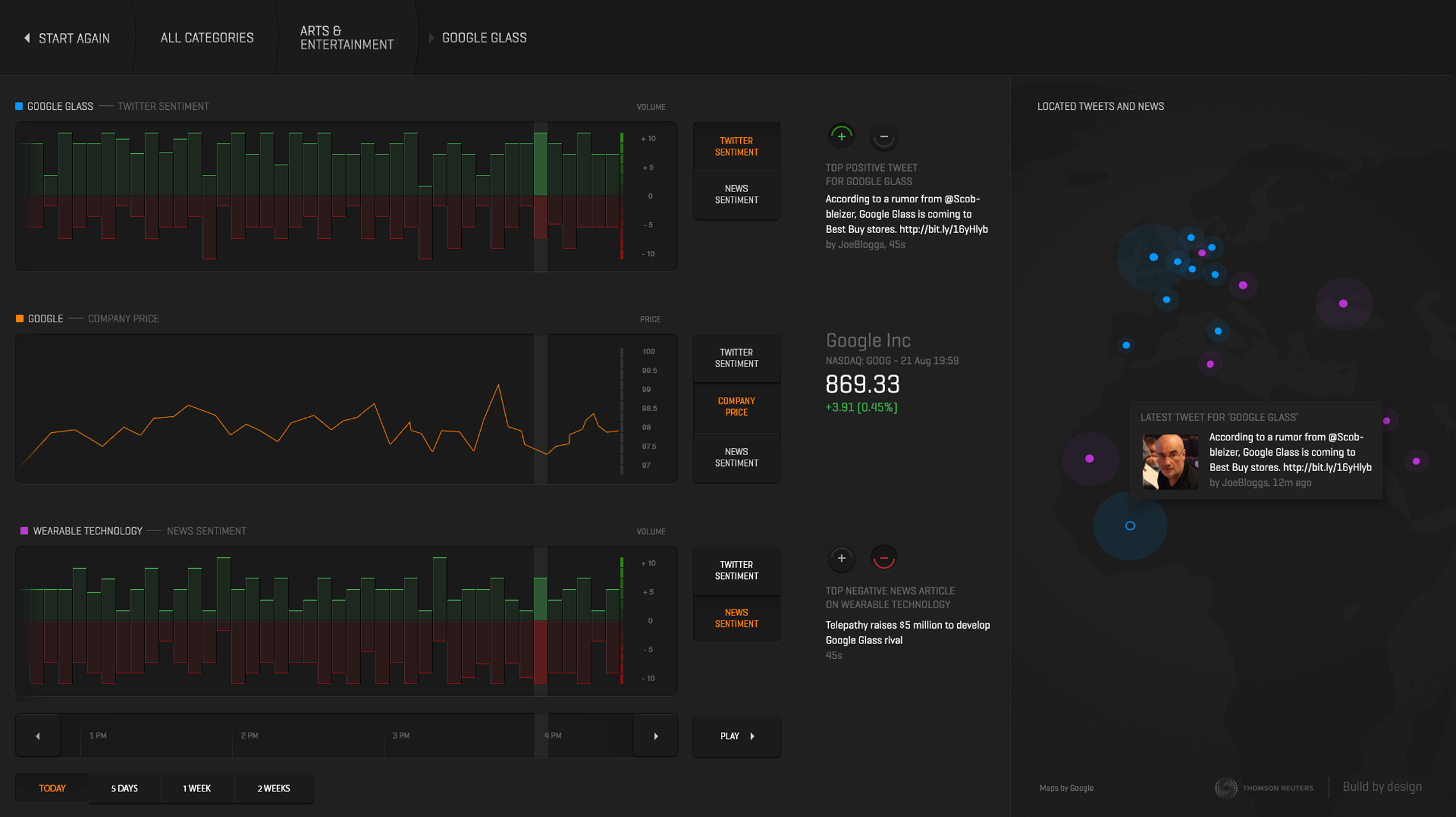
Task: Step the timeline backward with left arrow
Action: pos(38,736)
